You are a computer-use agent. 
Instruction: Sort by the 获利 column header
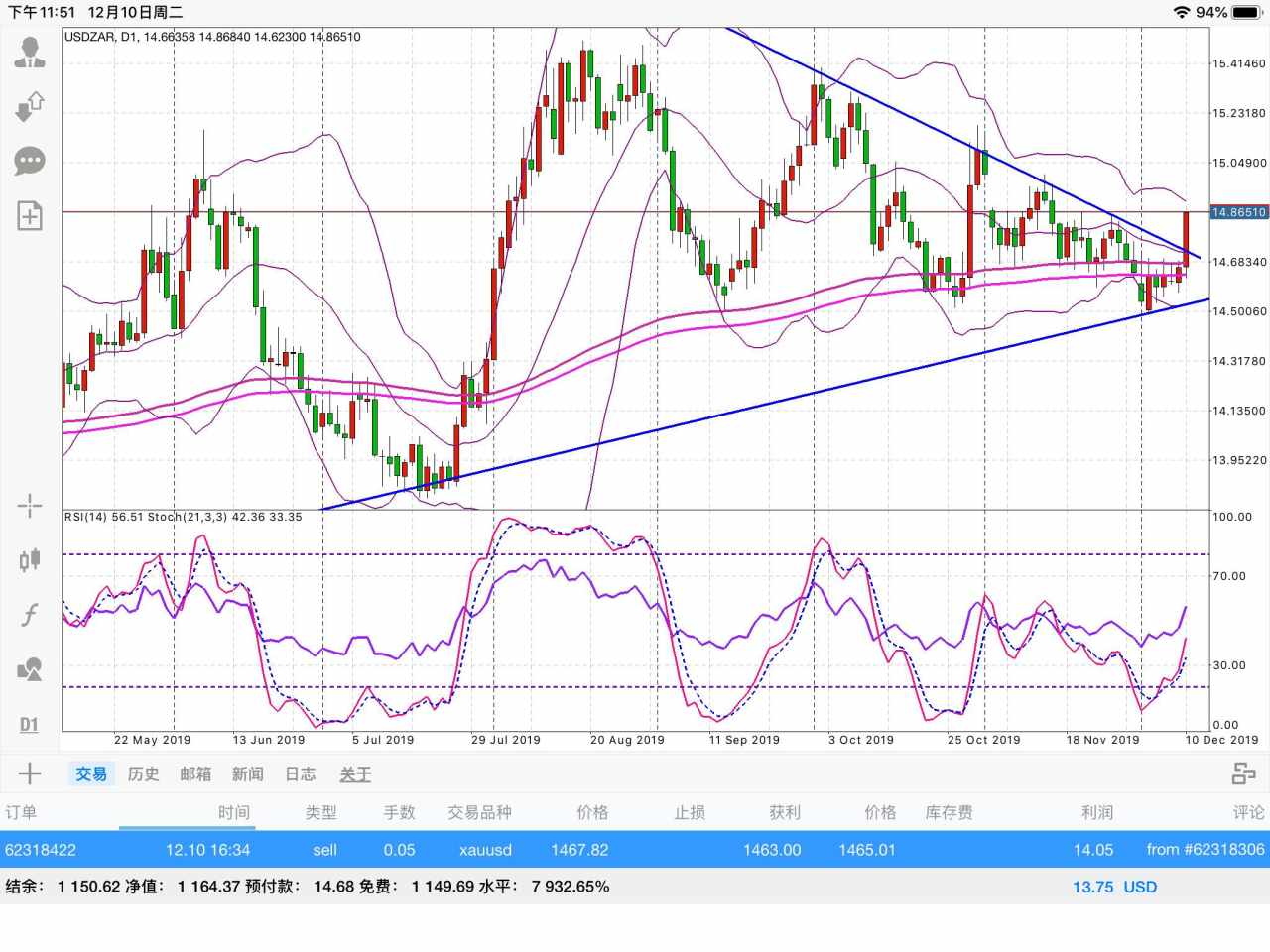(785, 812)
